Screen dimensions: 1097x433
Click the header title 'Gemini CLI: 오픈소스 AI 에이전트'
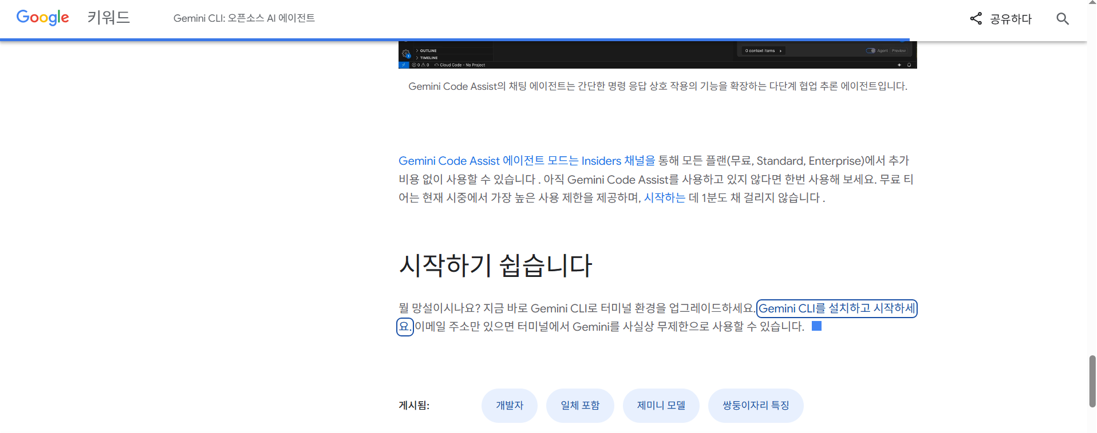point(244,18)
